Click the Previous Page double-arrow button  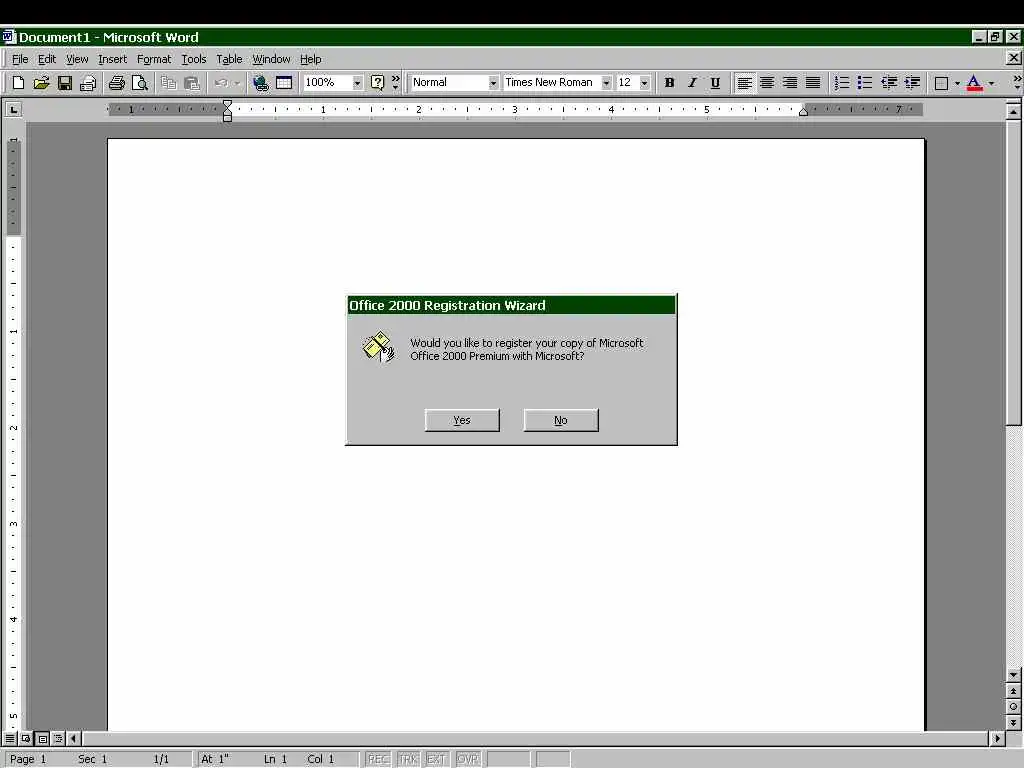coord(1013,691)
